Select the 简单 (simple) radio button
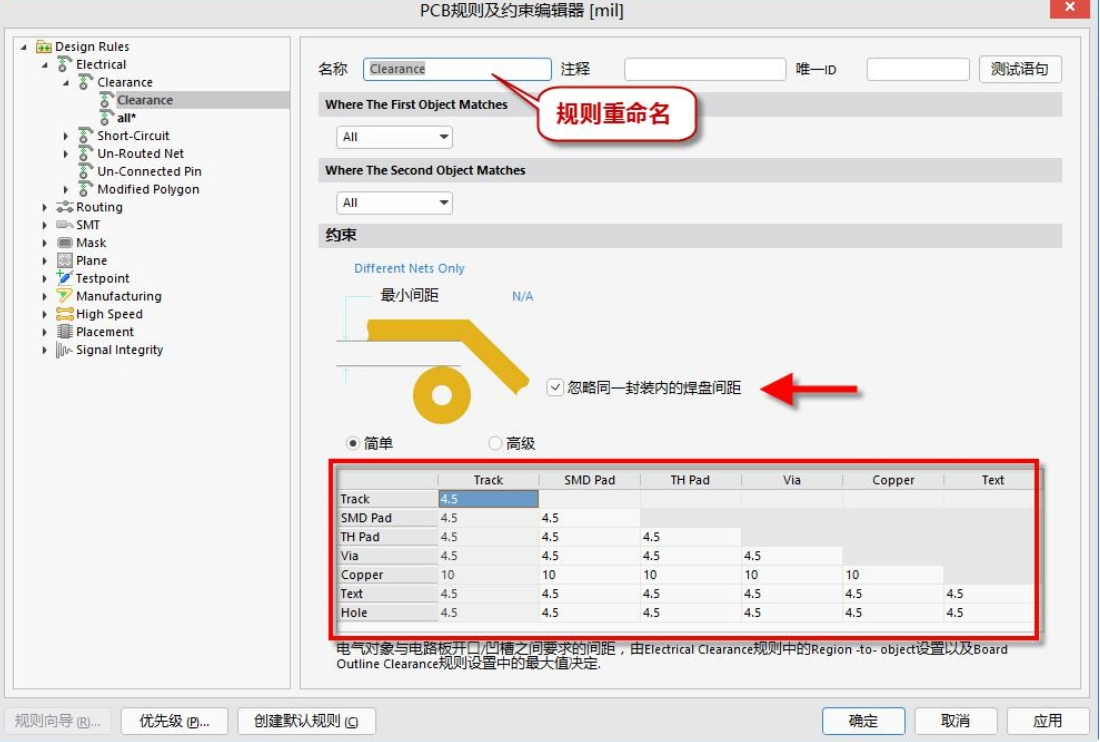This screenshot has height=742, width=1100. (353, 443)
